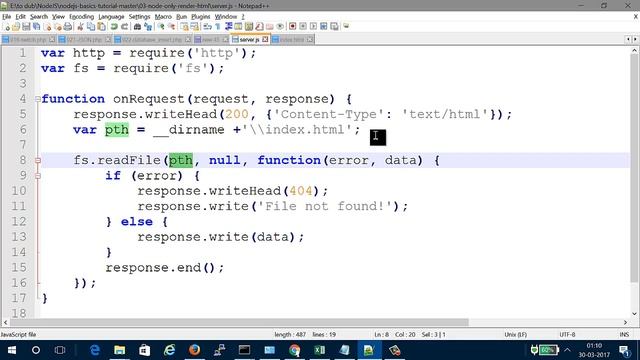Collapse the onRequest function fold on line 4

tap(38, 99)
